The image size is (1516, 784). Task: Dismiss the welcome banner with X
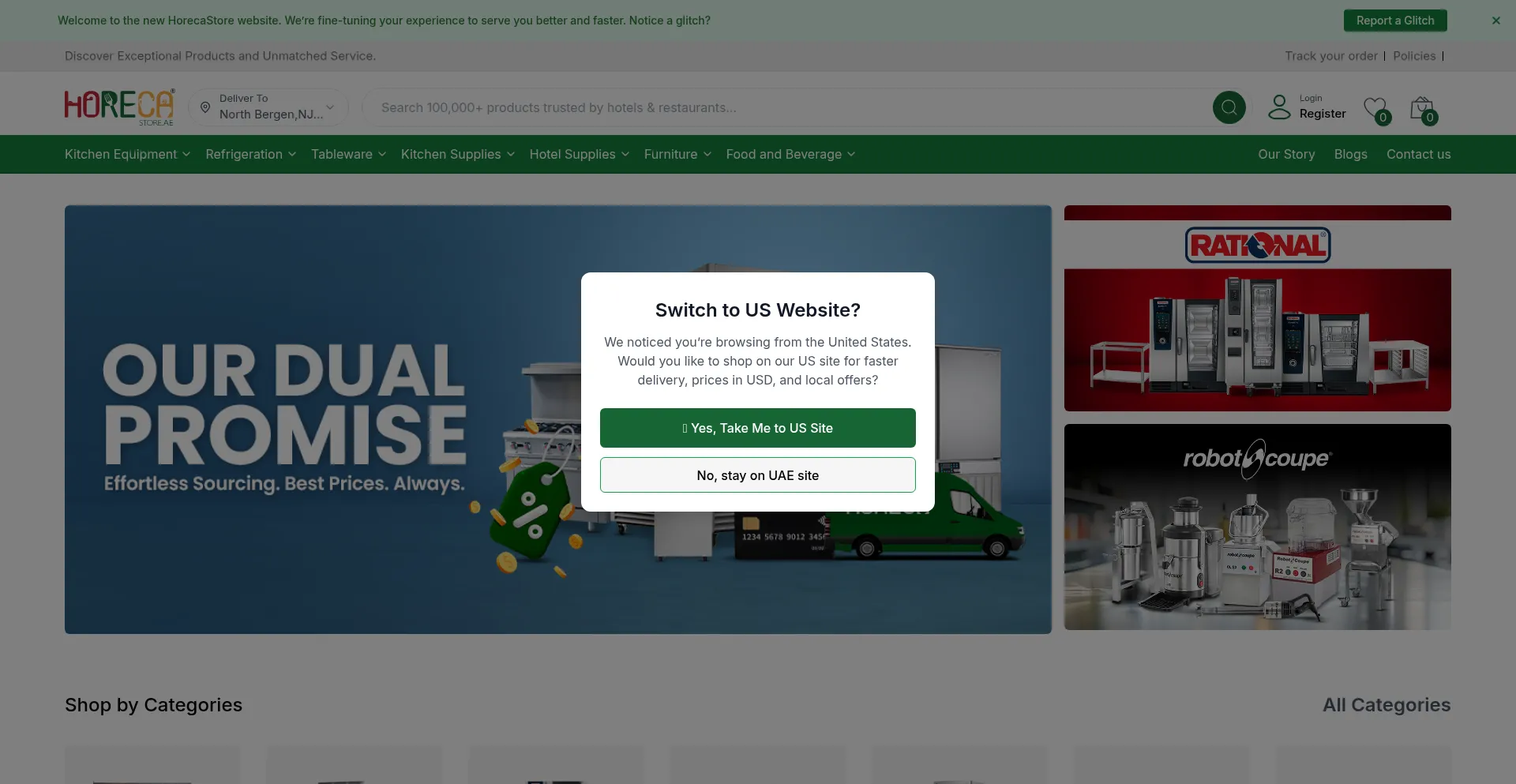click(x=1495, y=21)
